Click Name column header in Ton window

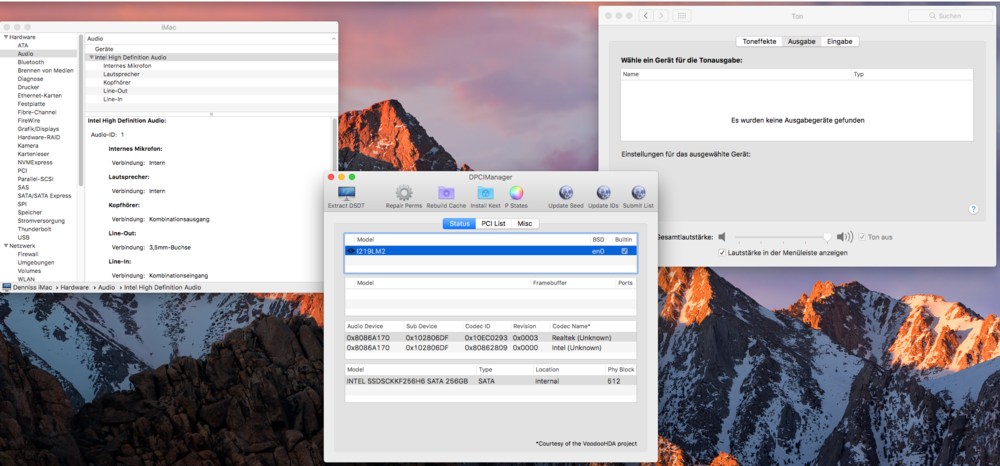(736, 74)
